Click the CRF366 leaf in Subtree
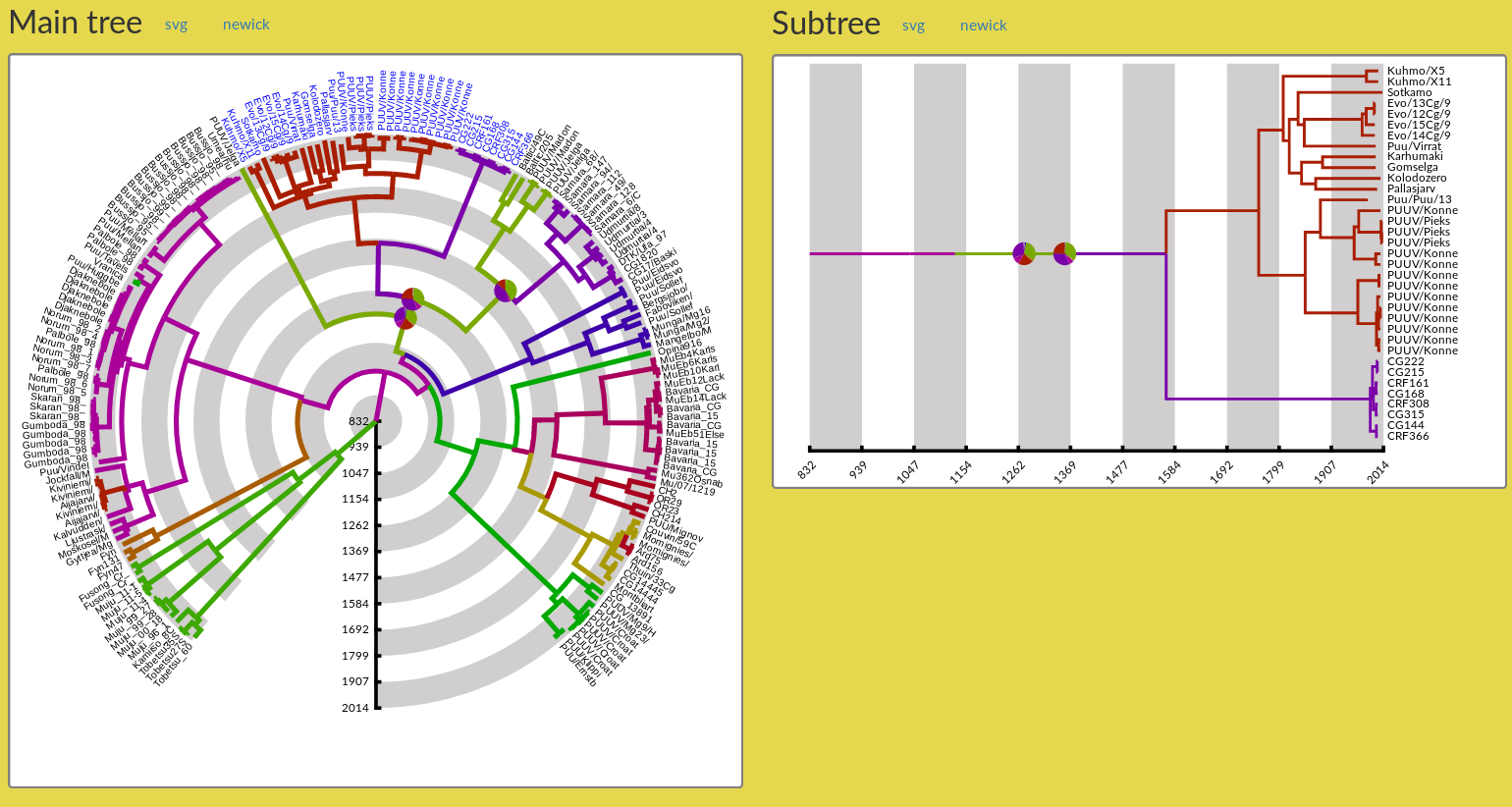Viewport: 1512px width, 807px height. (1408, 436)
